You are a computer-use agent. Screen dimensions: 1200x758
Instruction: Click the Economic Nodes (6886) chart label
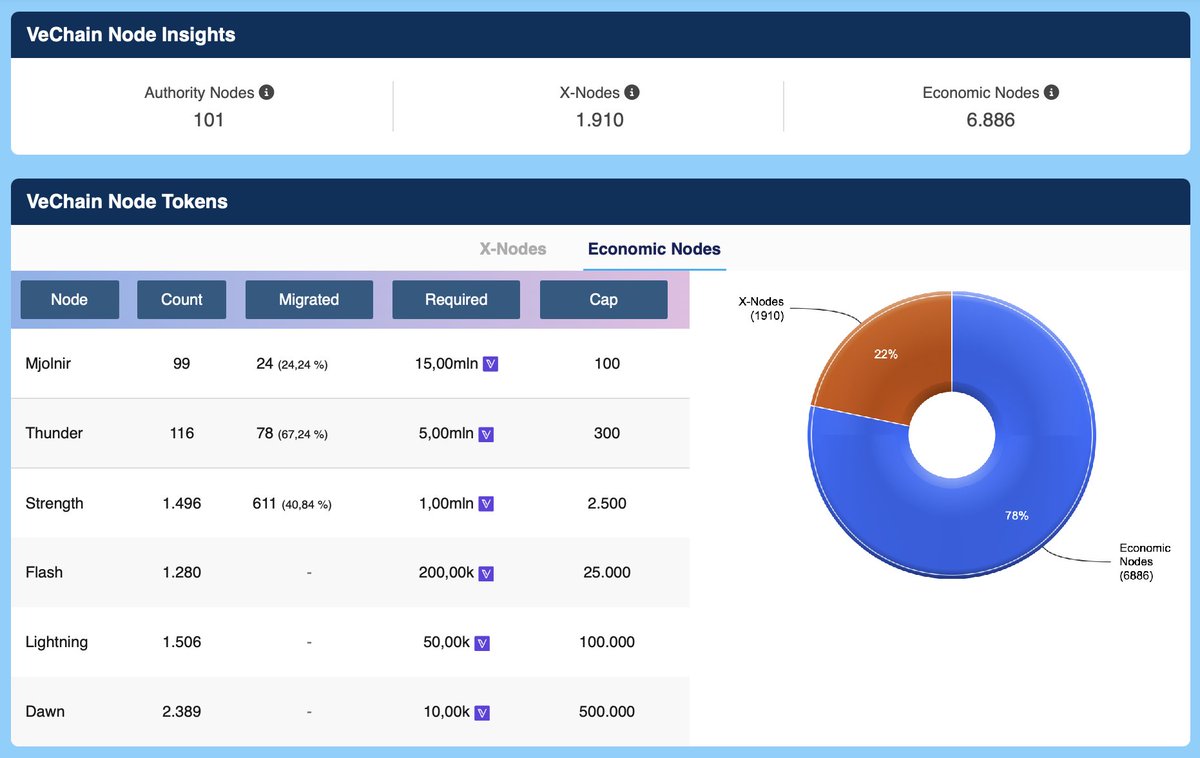coord(1144,562)
